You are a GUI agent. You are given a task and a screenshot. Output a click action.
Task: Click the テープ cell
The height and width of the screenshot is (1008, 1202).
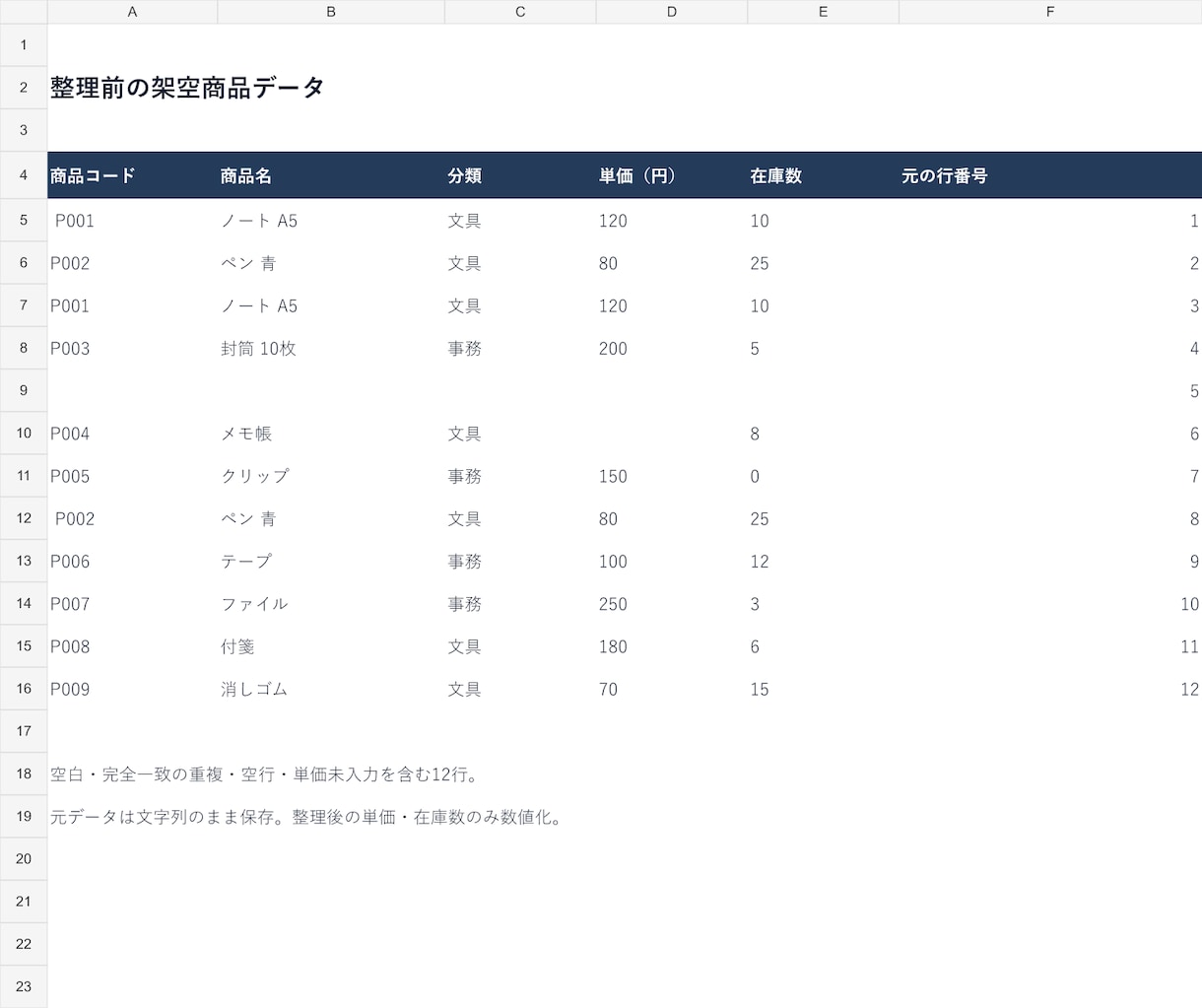pyautogui.click(x=331, y=561)
